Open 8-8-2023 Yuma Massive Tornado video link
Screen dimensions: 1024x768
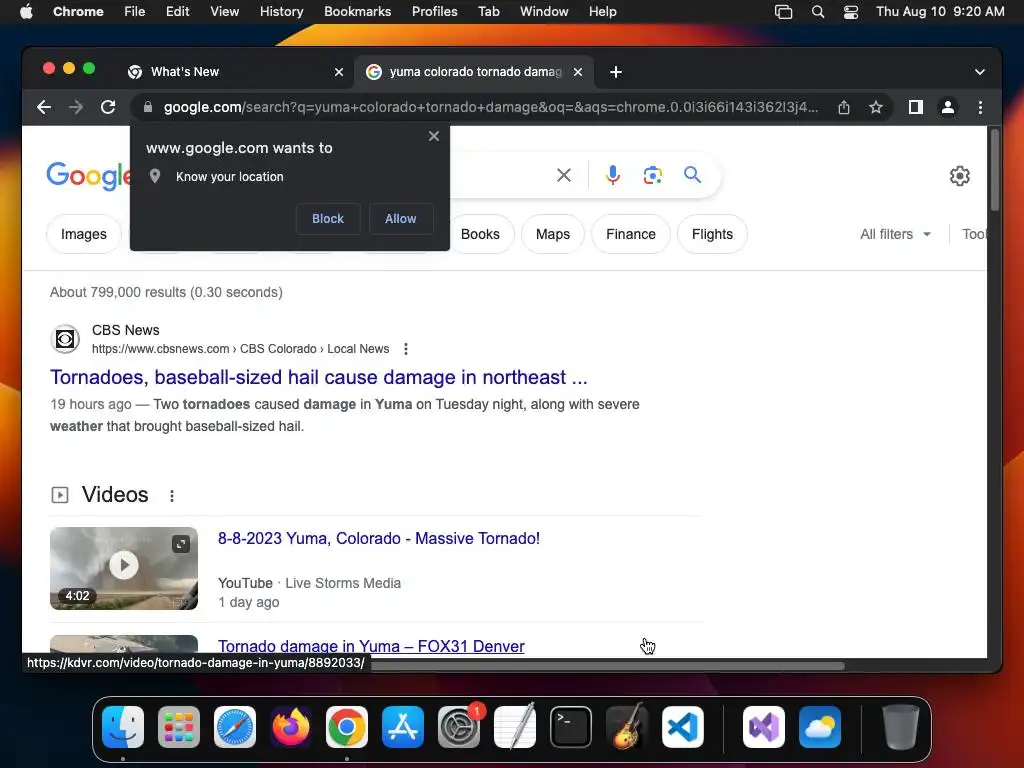tap(379, 539)
